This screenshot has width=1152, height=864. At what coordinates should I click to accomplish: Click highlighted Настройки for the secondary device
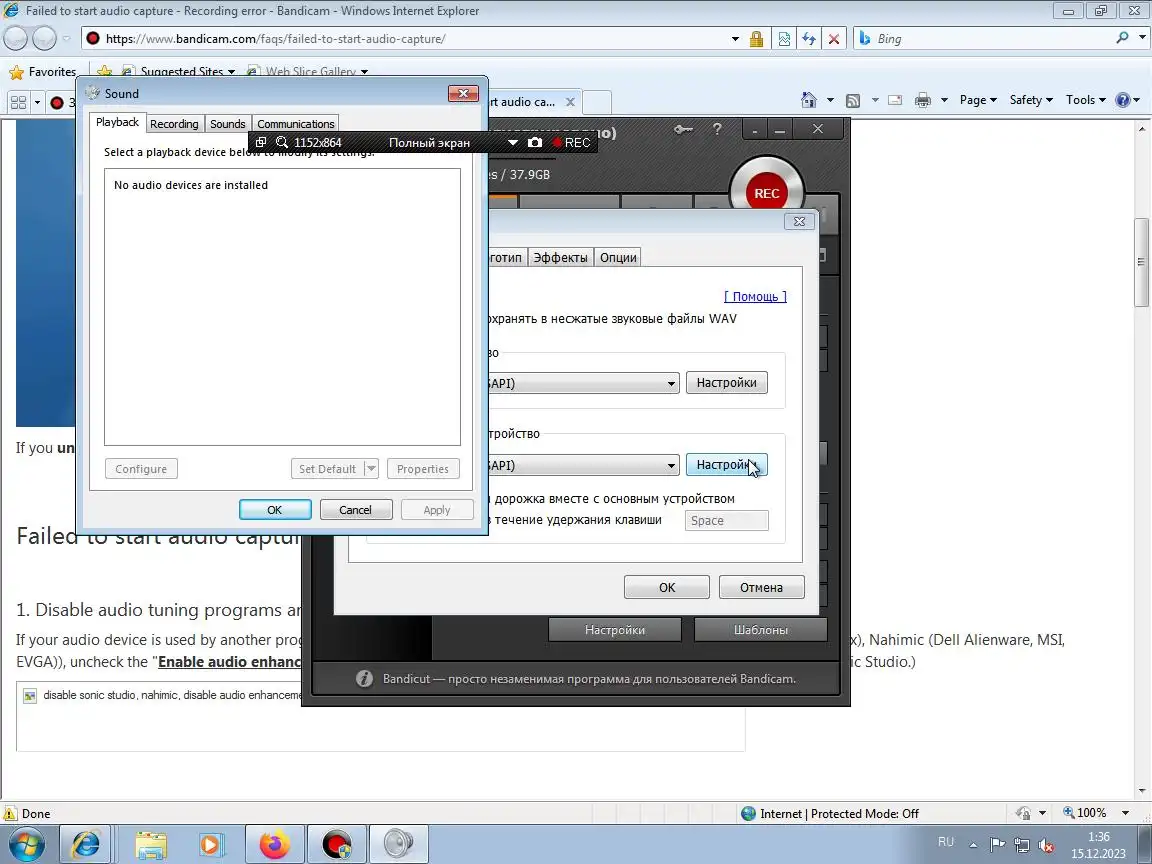point(727,465)
